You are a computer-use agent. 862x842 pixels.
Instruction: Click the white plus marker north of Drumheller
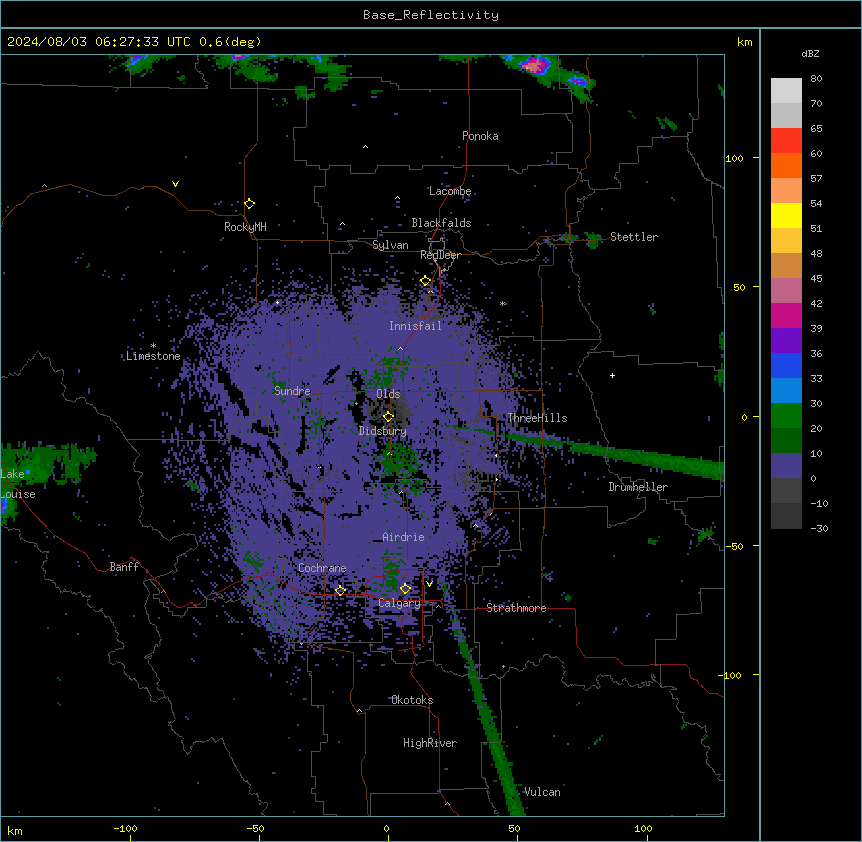(x=612, y=375)
